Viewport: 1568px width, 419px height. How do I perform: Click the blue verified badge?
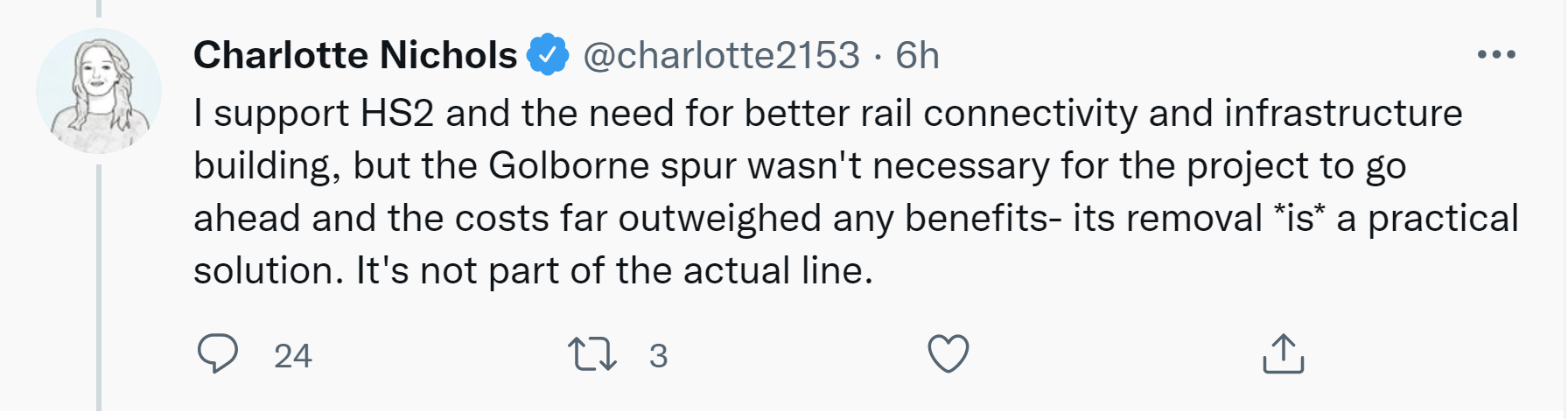pos(548,55)
